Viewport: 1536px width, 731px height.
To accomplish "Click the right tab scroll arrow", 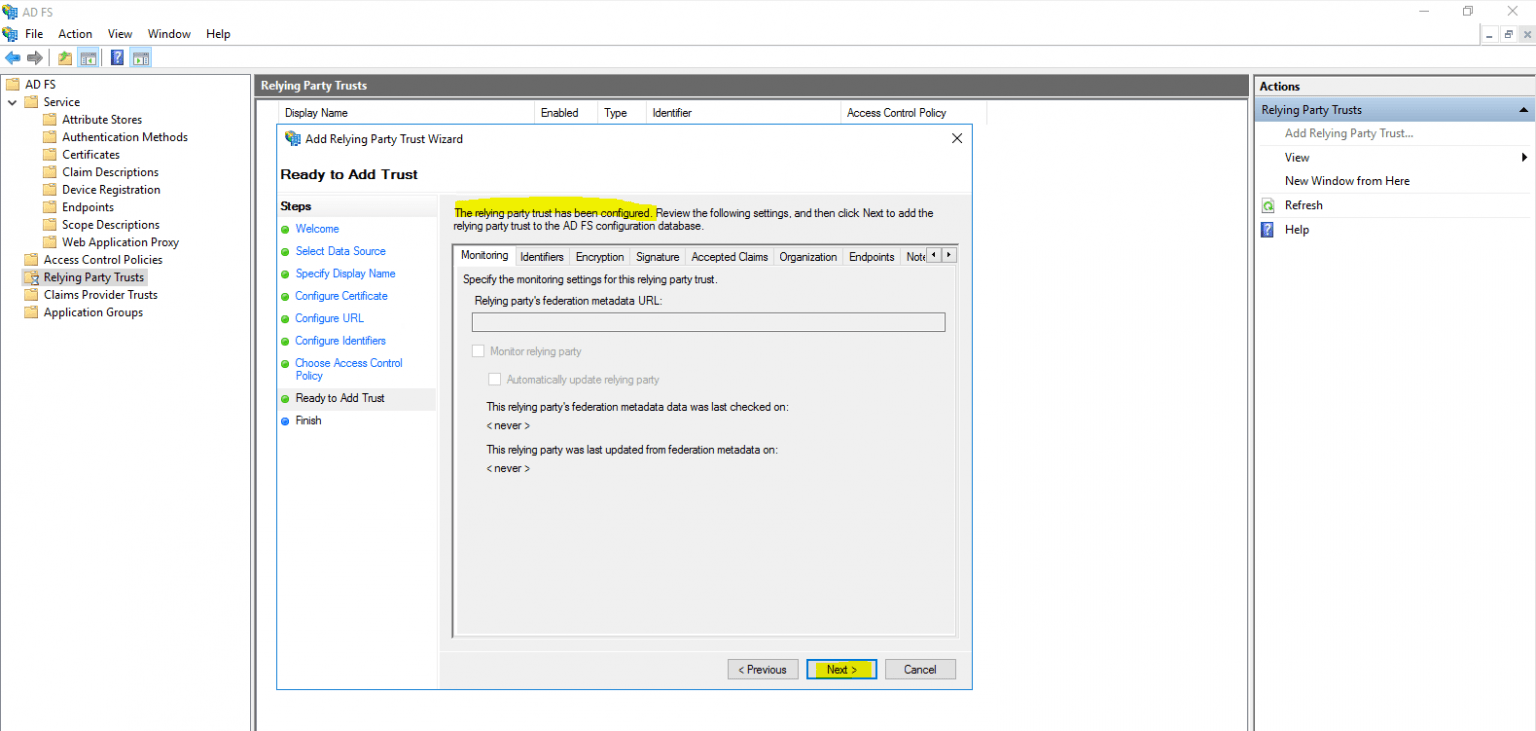I will (948, 255).
